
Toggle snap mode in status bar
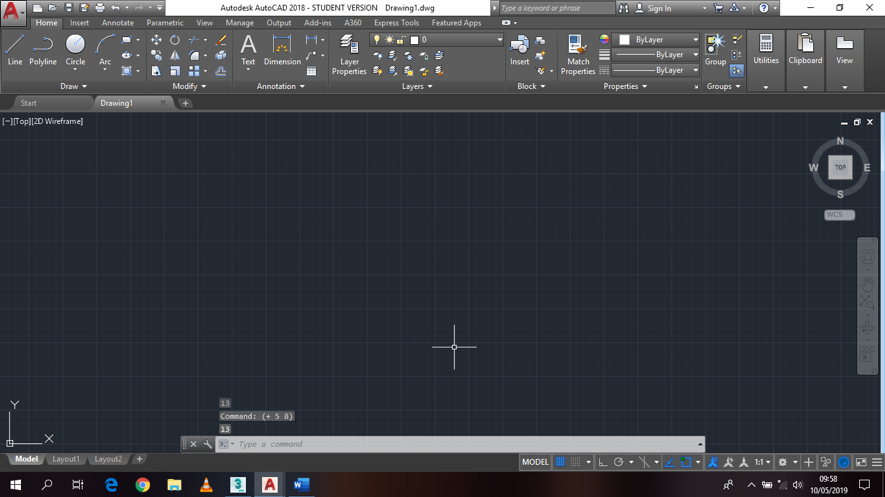(575, 462)
